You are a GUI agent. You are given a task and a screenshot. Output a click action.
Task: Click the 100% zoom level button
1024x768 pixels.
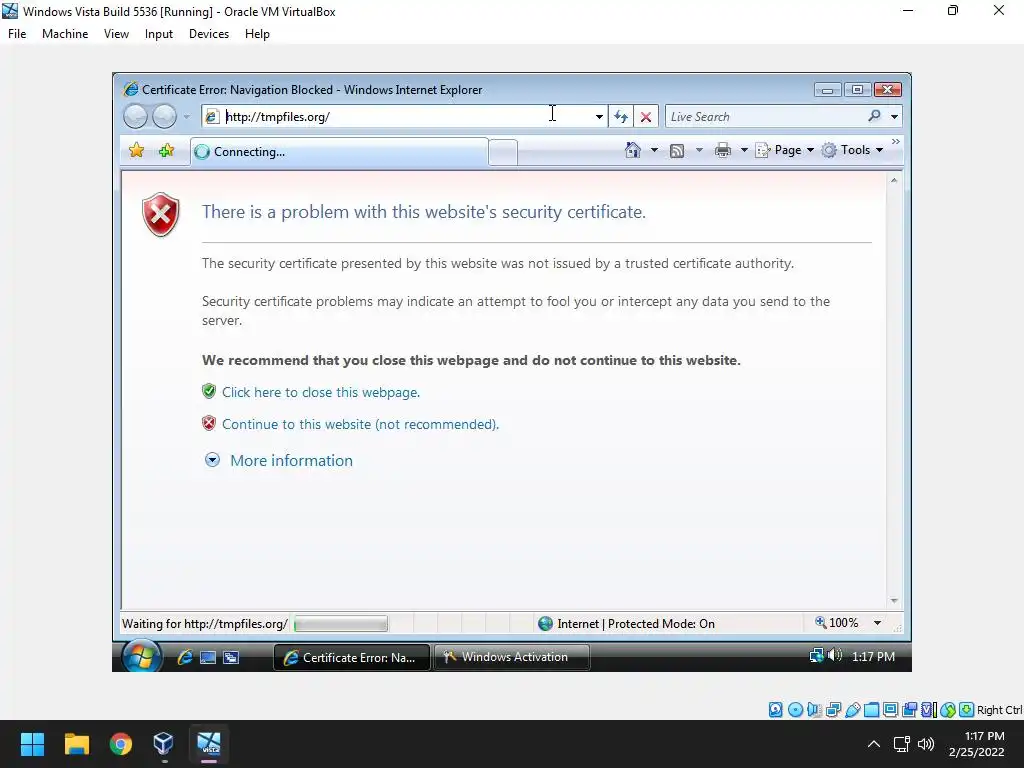pyautogui.click(x=837, y=623)
